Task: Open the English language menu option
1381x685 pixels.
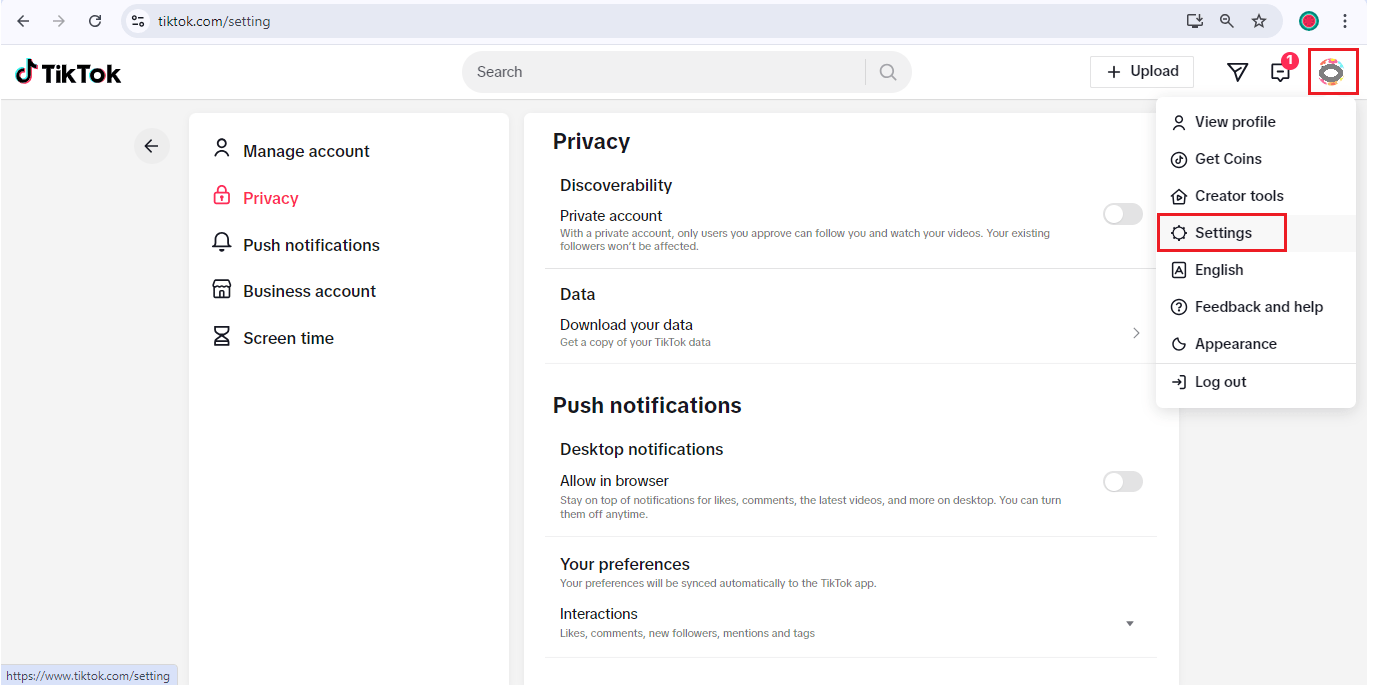Action: [1218, 270]
